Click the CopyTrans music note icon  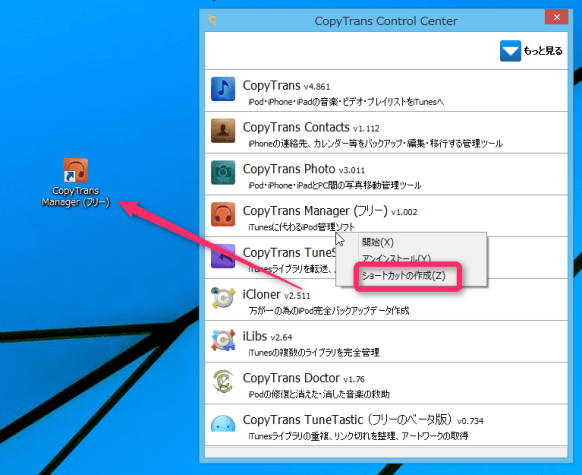[x=223, y=89]
